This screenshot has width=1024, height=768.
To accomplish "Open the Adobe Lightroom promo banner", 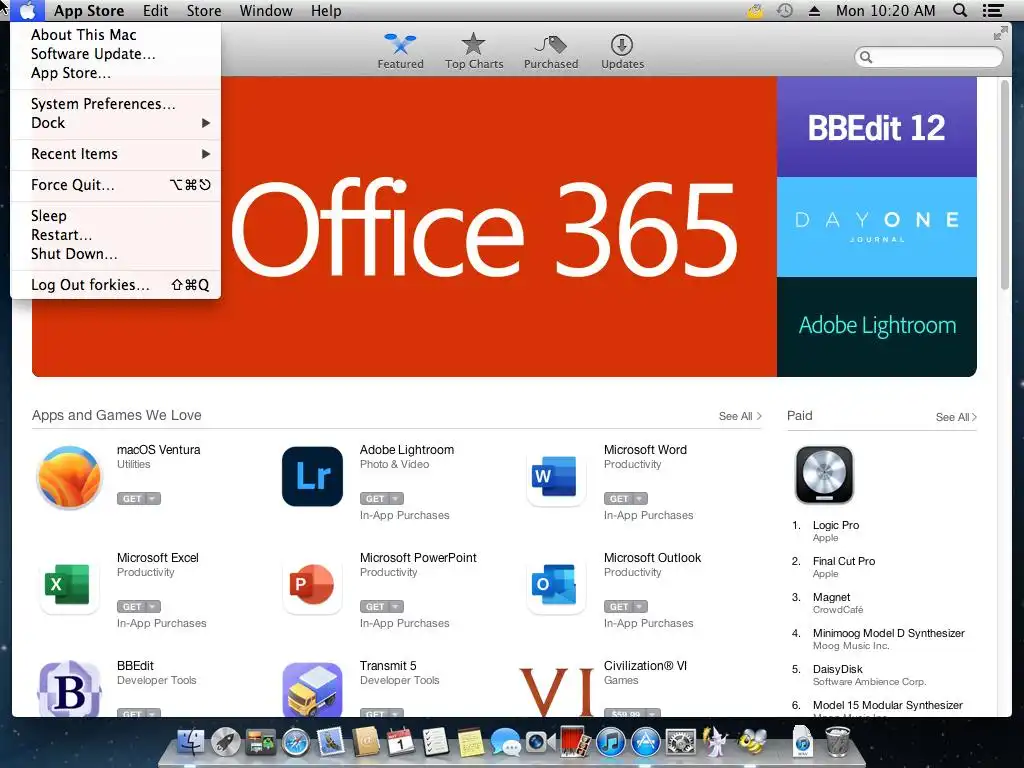I will click(876, 327).
